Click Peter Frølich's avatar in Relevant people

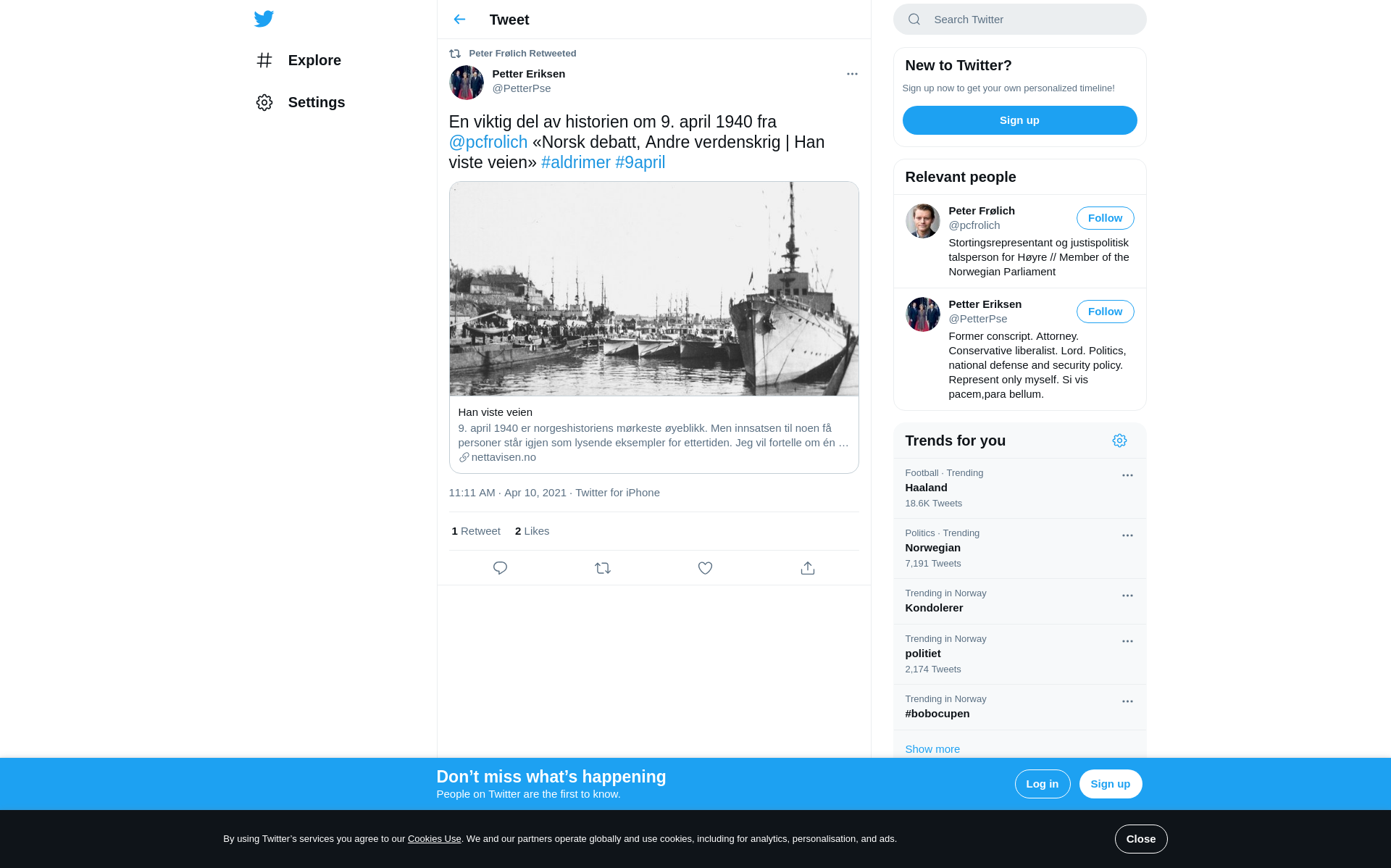click(x=923, y=221)
